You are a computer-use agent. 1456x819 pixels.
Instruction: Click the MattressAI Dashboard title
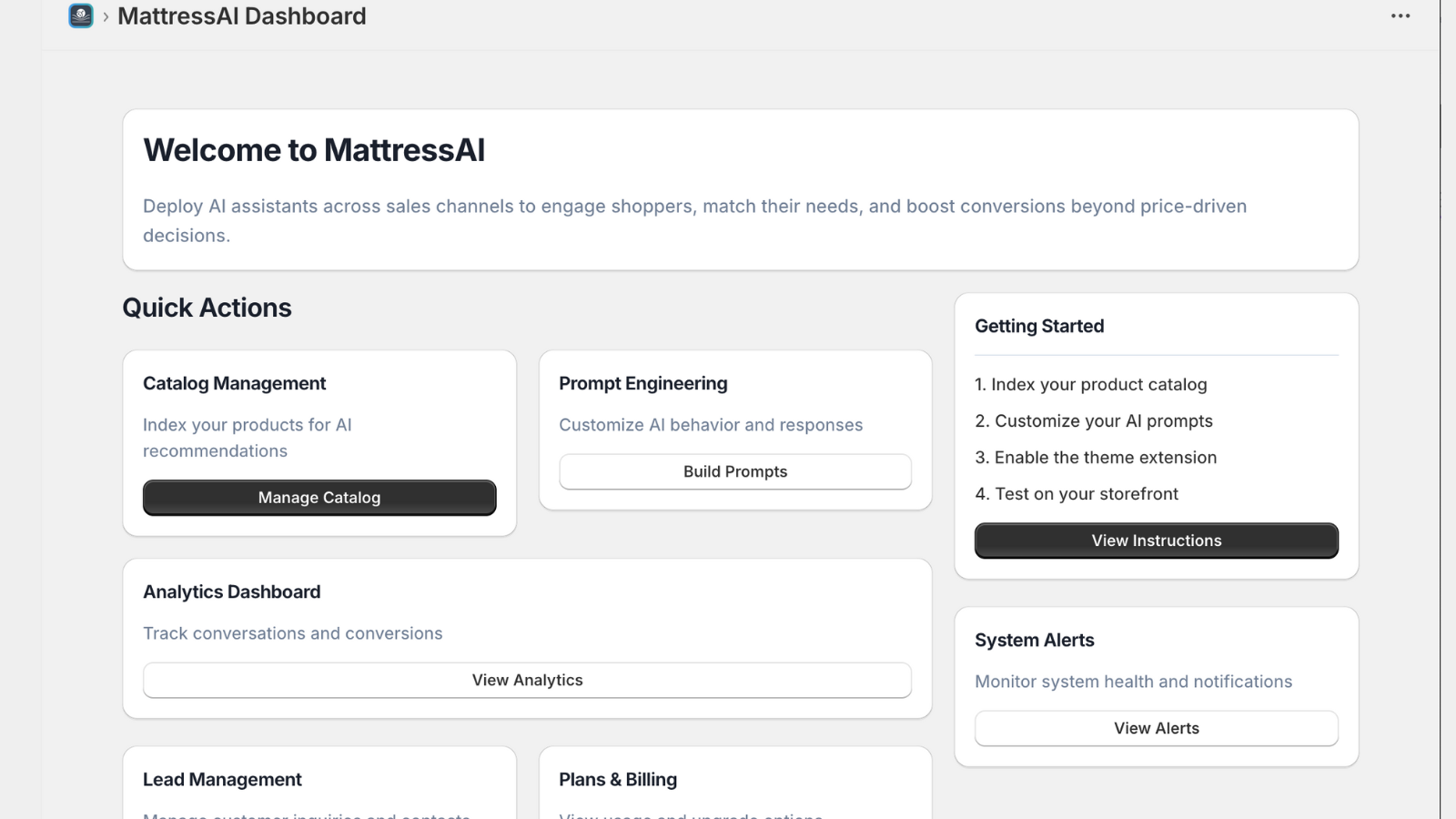point(242,15)
